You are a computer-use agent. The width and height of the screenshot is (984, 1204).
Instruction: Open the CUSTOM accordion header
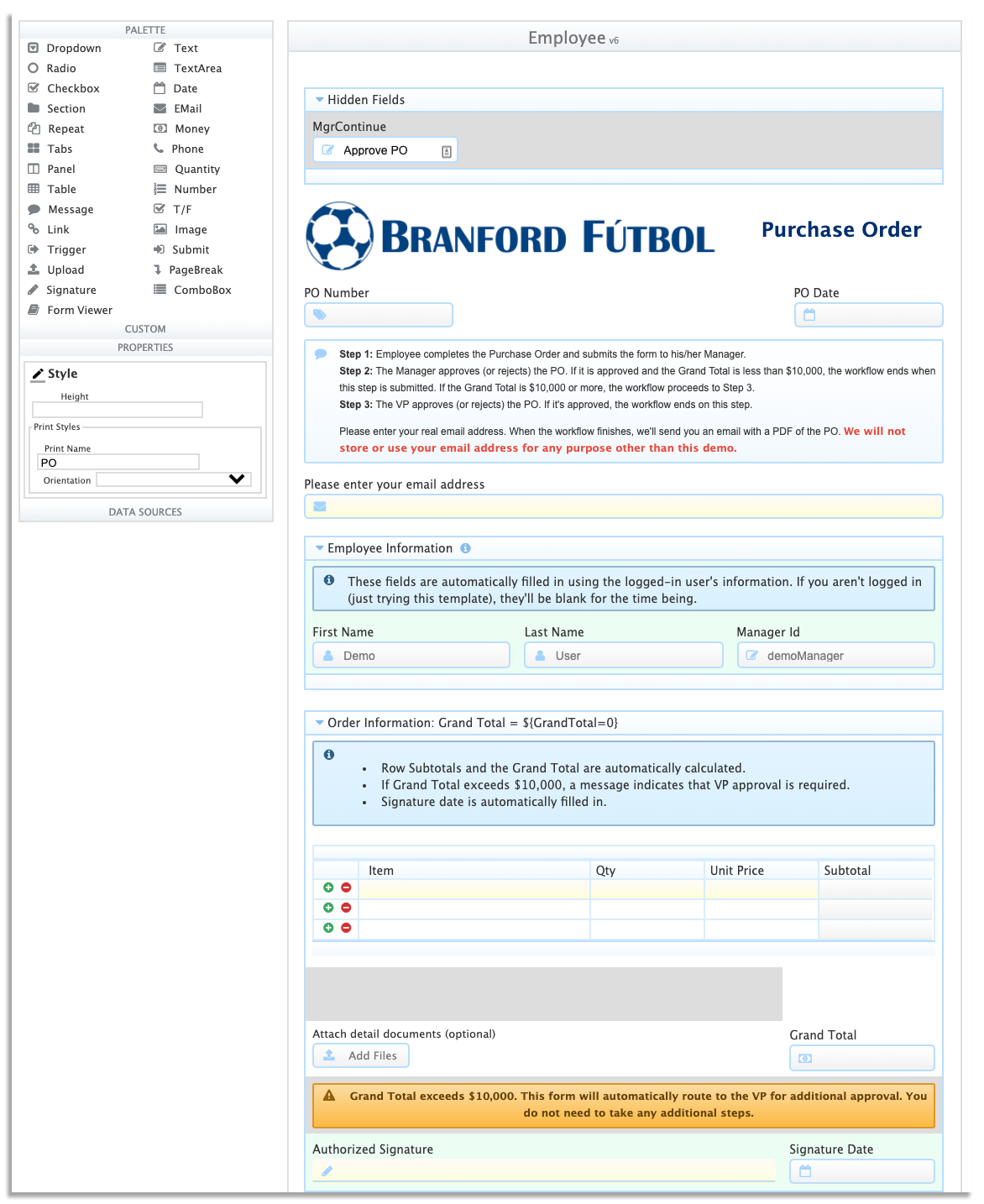pyautogui.click(x=146, y=329)
